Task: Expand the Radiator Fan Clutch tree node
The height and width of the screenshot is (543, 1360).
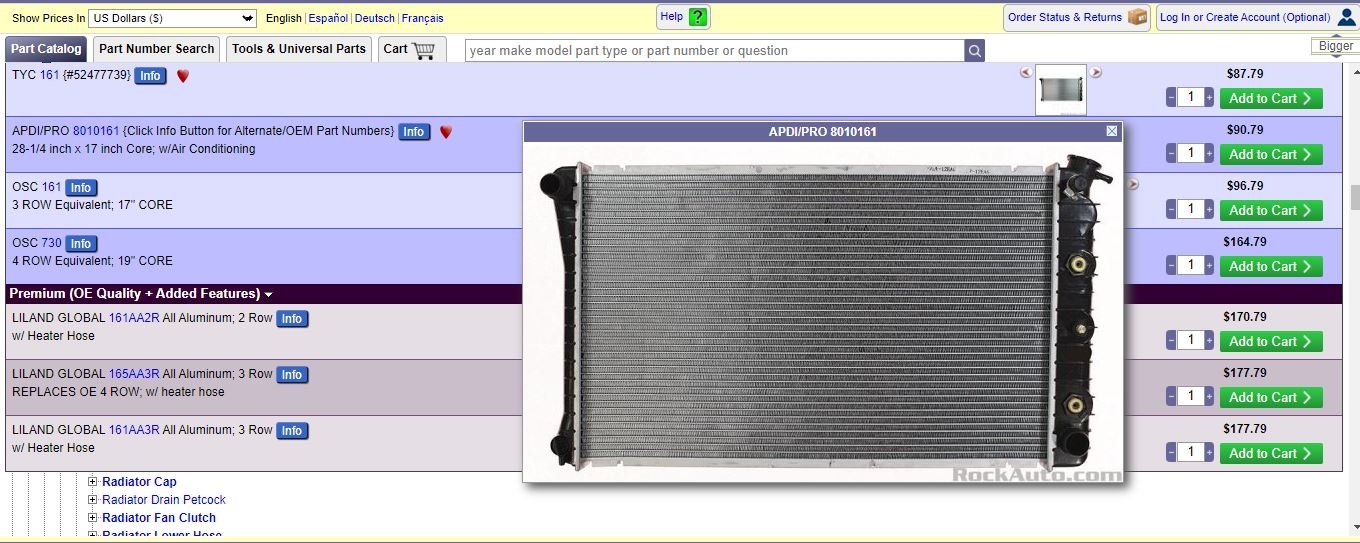Action: click(x=93, y=518)
